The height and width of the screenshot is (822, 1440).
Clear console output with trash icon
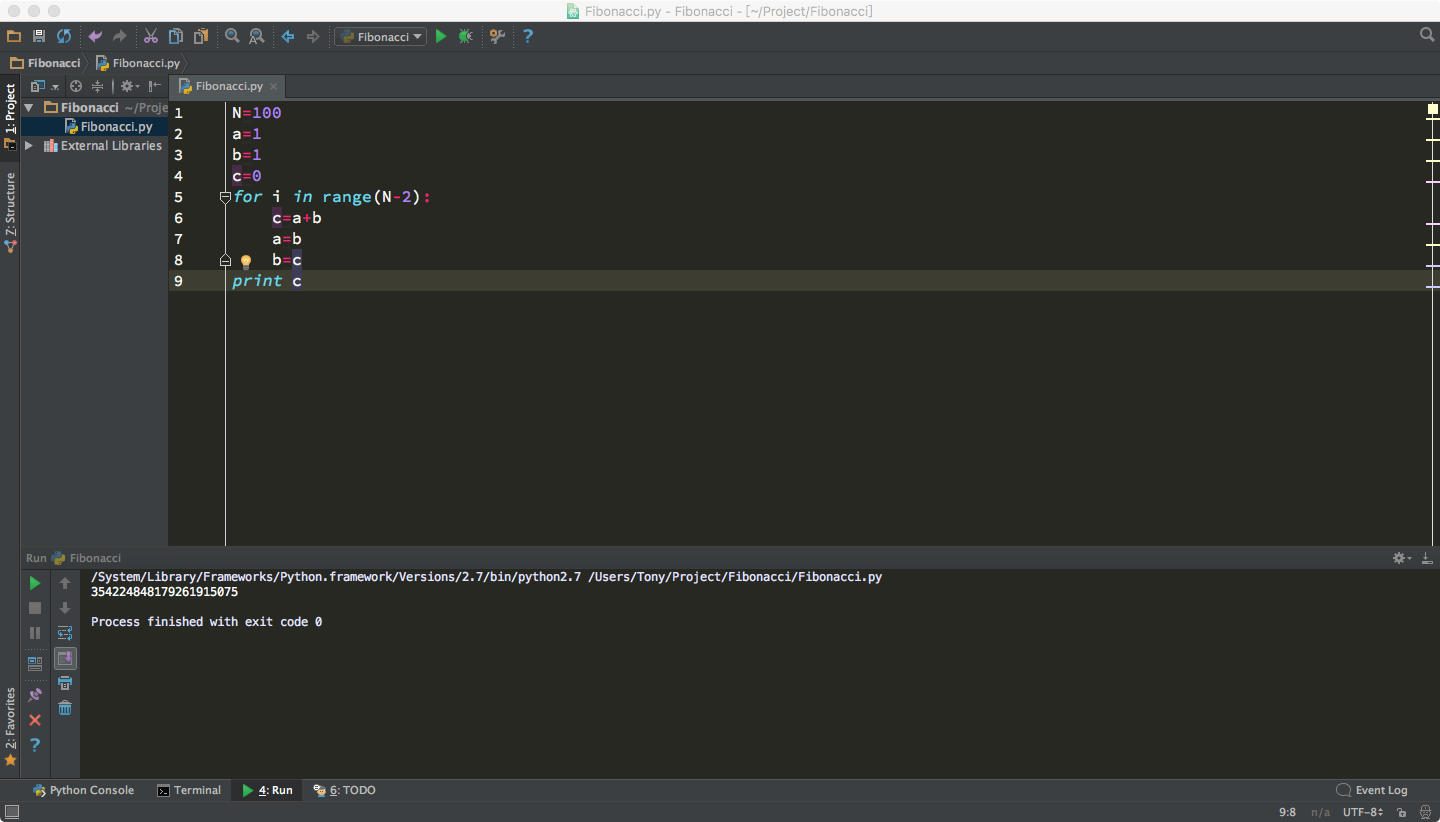tap(65, 708)
